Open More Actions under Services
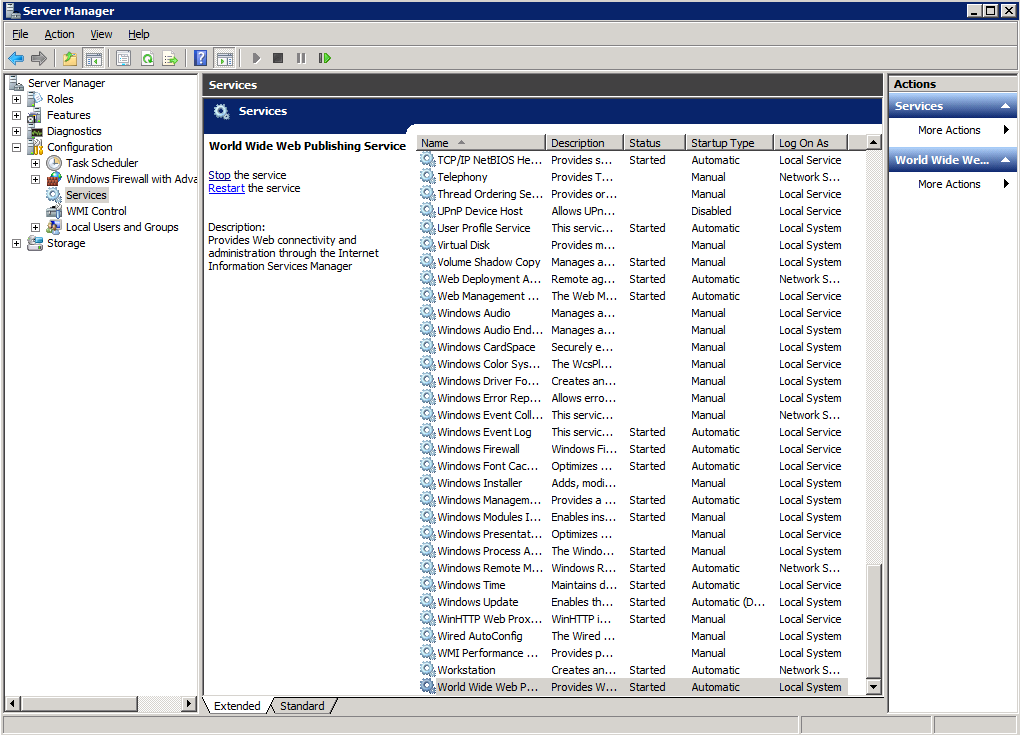 coord(949,130)
